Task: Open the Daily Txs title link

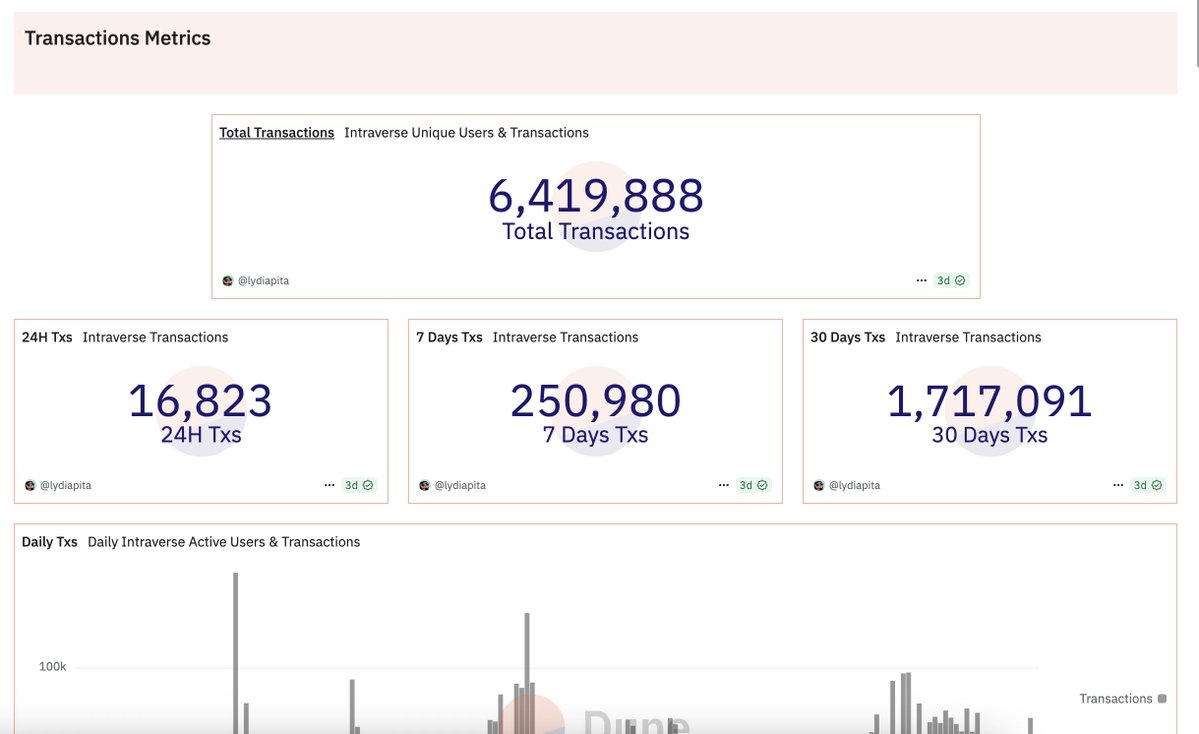Action: (49, 542)
